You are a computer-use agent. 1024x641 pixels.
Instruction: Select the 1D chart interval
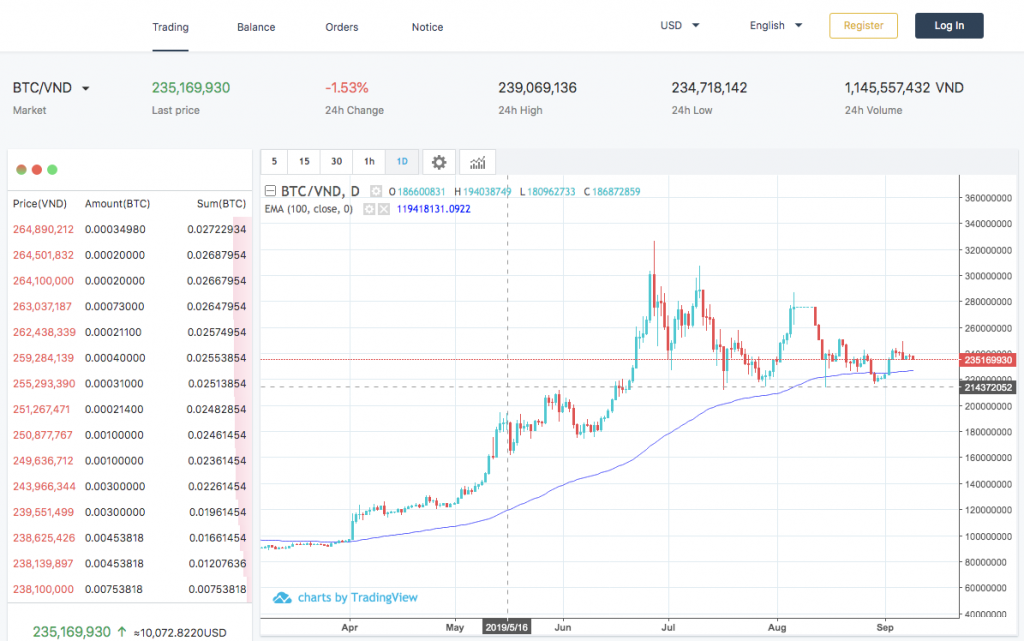[401, 162]
